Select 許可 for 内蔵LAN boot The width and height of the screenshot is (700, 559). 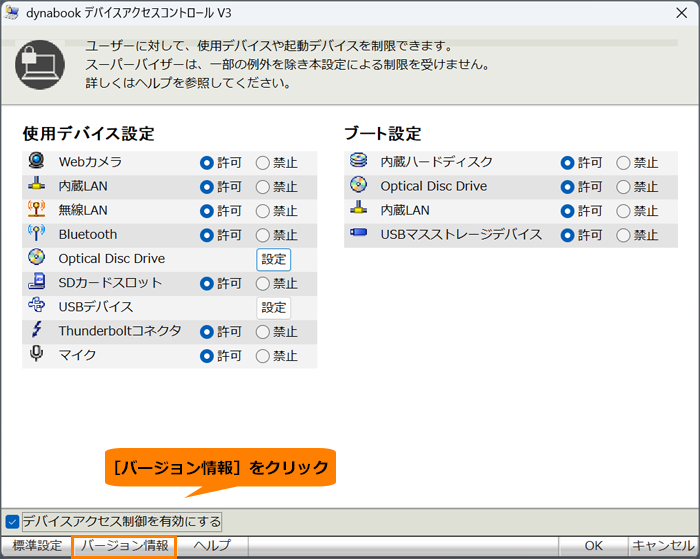pyautogui.click(x=567, y=211)
